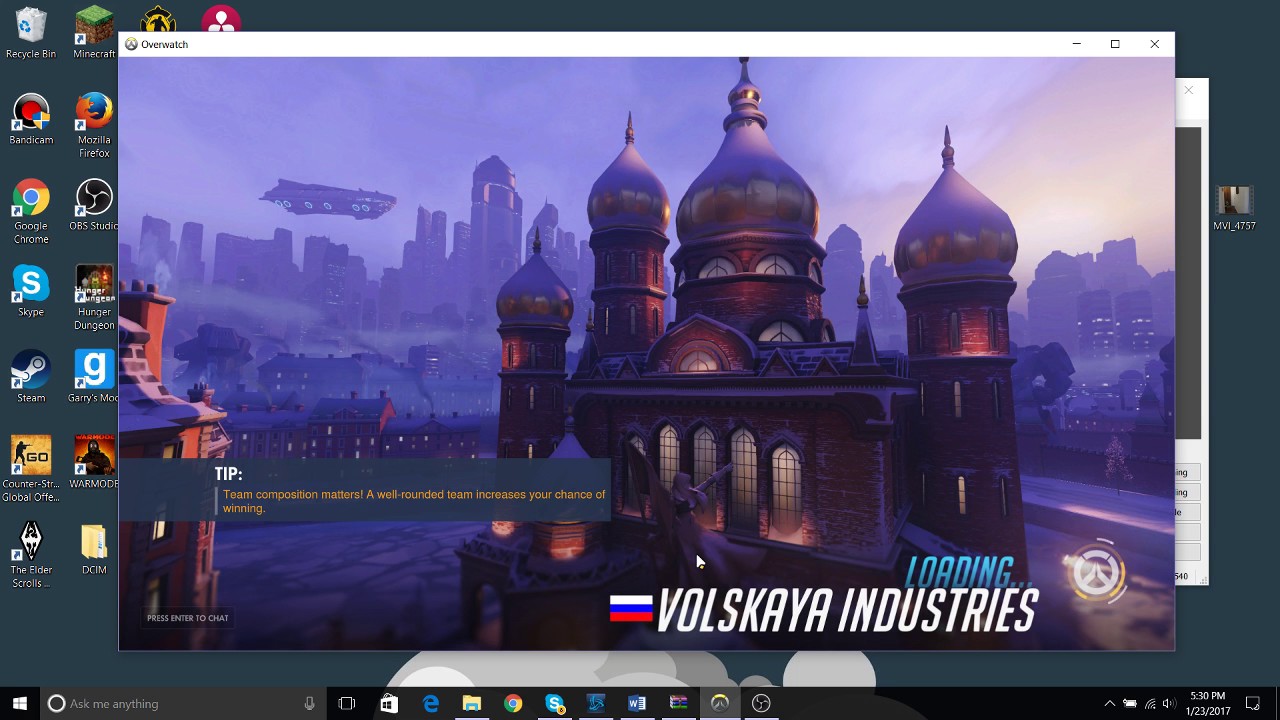The width and height of the screenshot is (1280, 720).
Task: Launch Microsoft Edge from the taskbar
Action: [430, 703]
